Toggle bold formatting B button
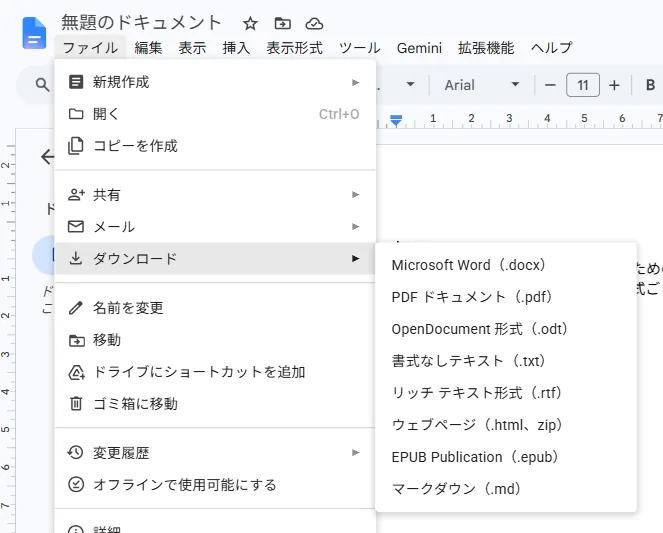This screenshot has height=533, width=663. tap(650, 85)
